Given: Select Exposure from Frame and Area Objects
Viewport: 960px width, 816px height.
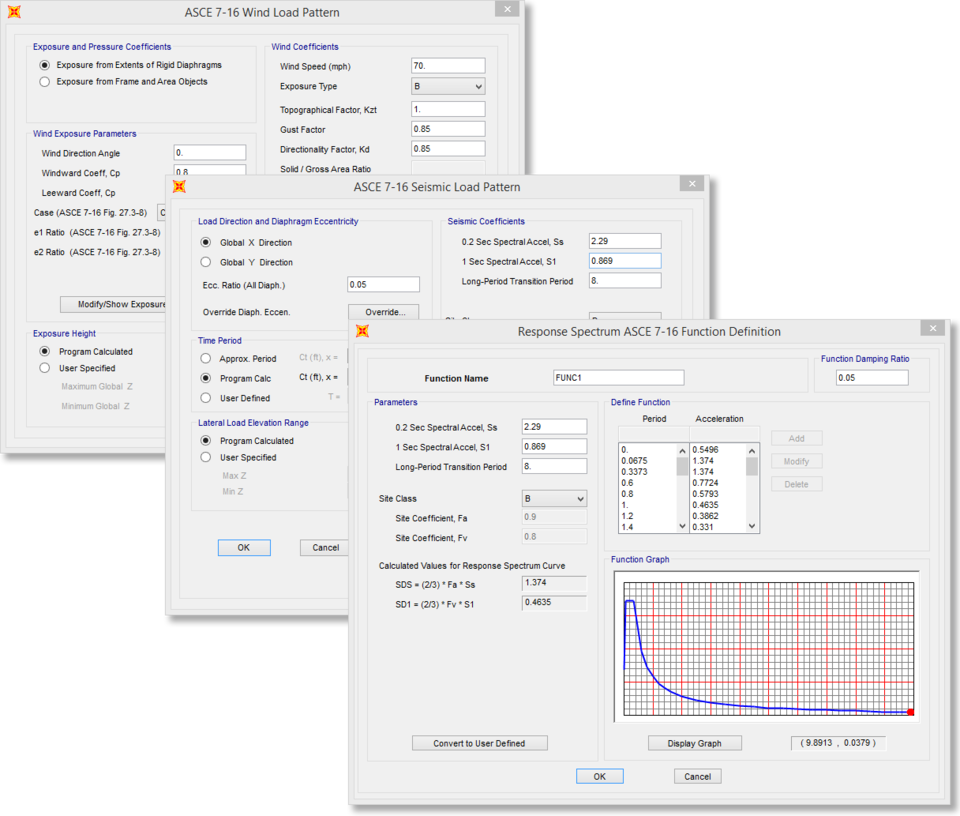Looking at the screenshot, I should 45,82.
